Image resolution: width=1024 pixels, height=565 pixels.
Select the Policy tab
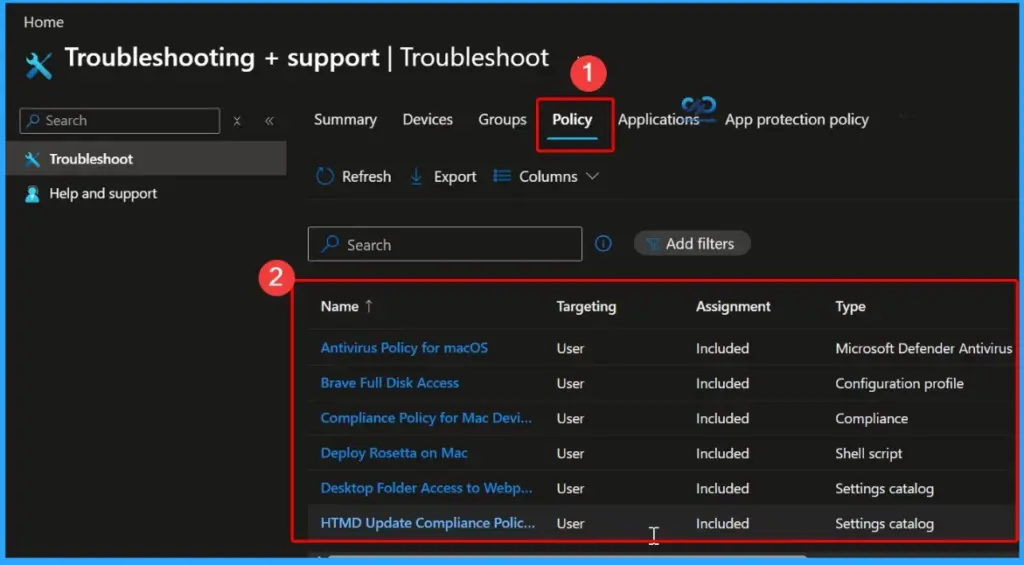click(572, 120)
